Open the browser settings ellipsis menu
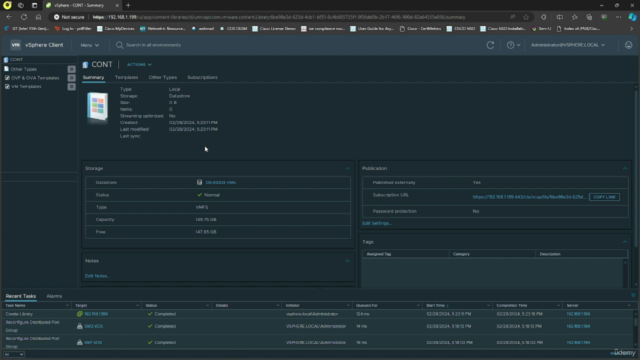The width and height of the screenshot is (640, 360). coord(618,17)
